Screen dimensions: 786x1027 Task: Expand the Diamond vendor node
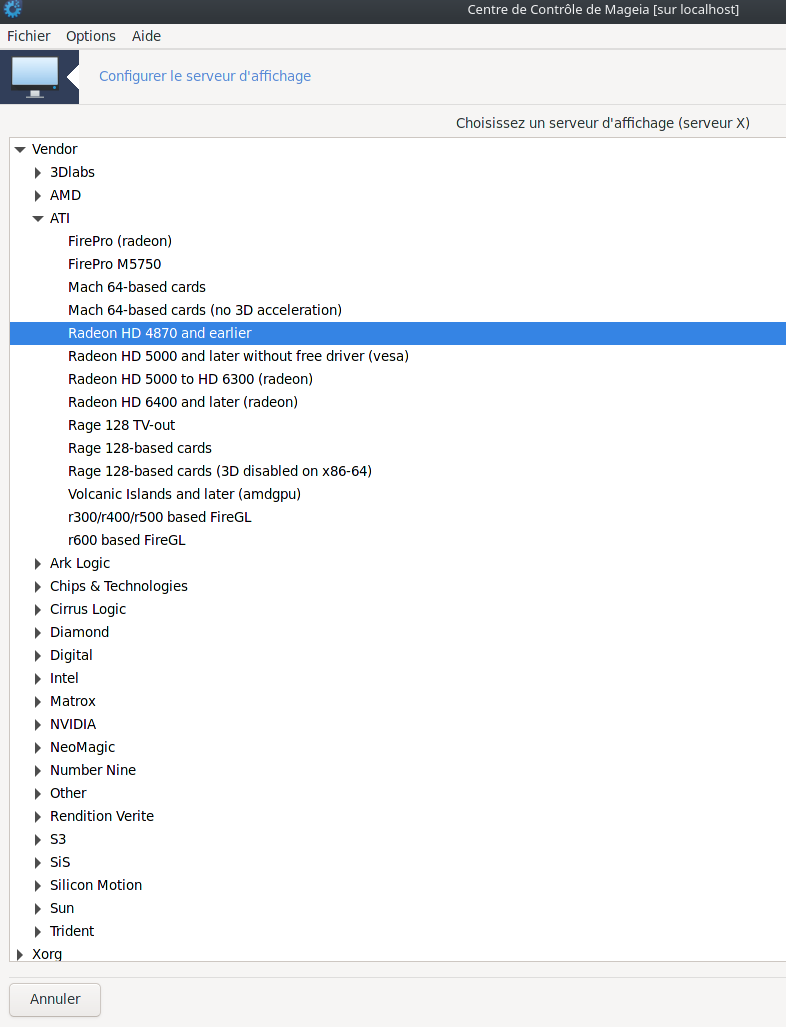tap(37, 632)
